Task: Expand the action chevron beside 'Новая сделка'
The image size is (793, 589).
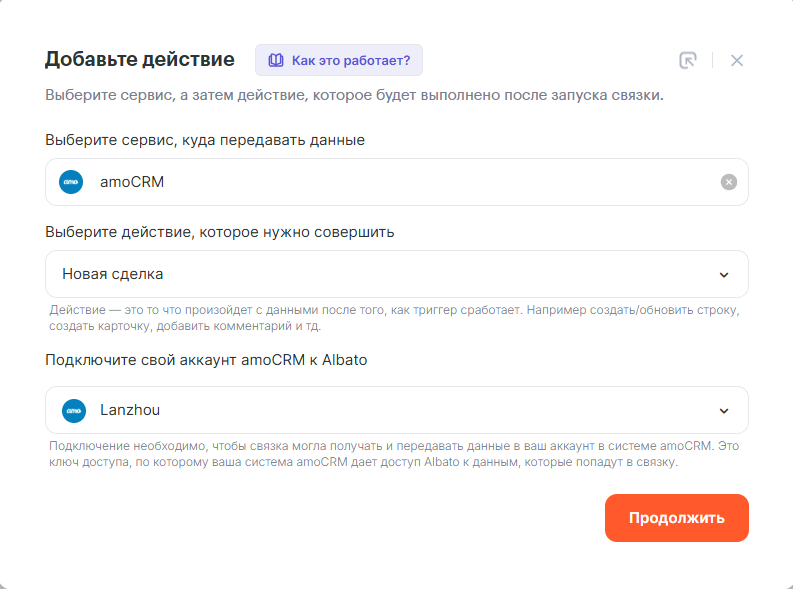Action: (x=724, y=275)
